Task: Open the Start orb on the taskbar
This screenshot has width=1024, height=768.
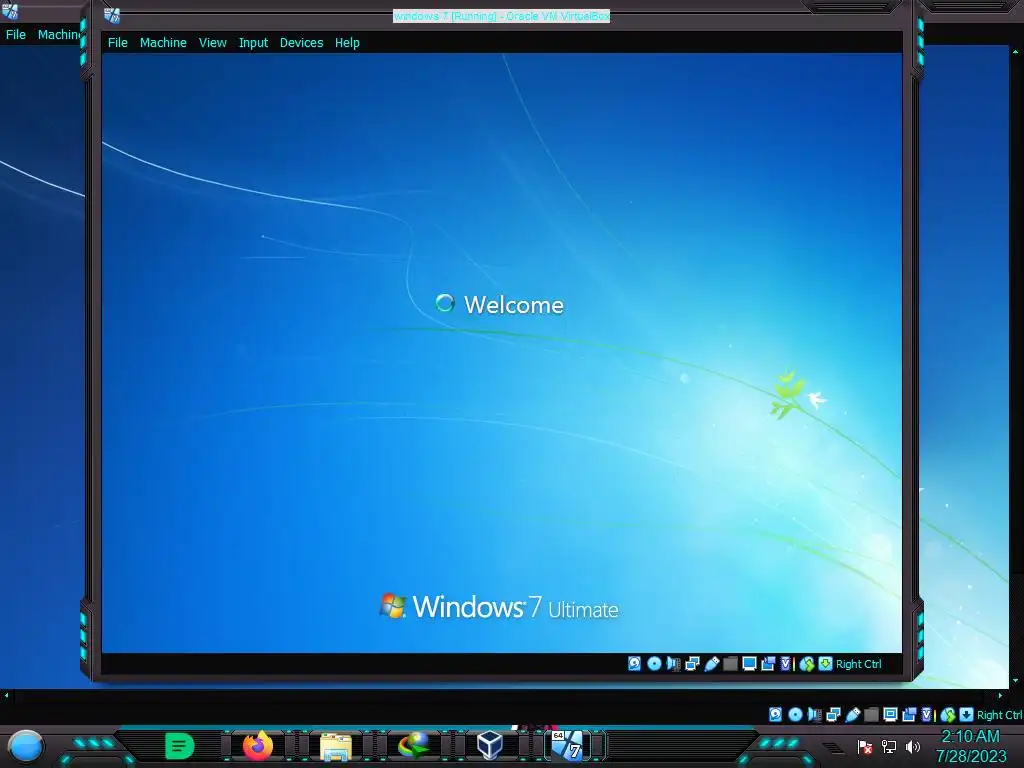Action: [x=26, y=746]
